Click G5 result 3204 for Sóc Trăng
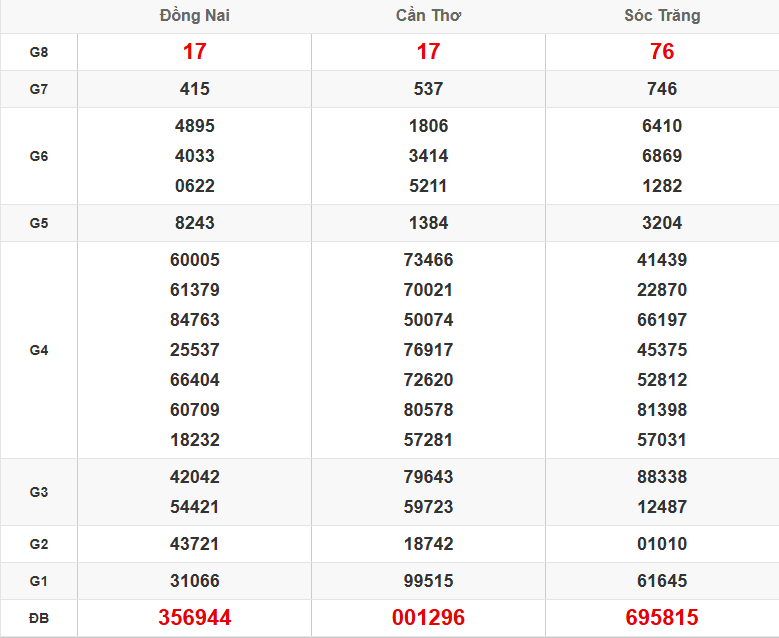779x638 pixels. [x=662, y=223]
